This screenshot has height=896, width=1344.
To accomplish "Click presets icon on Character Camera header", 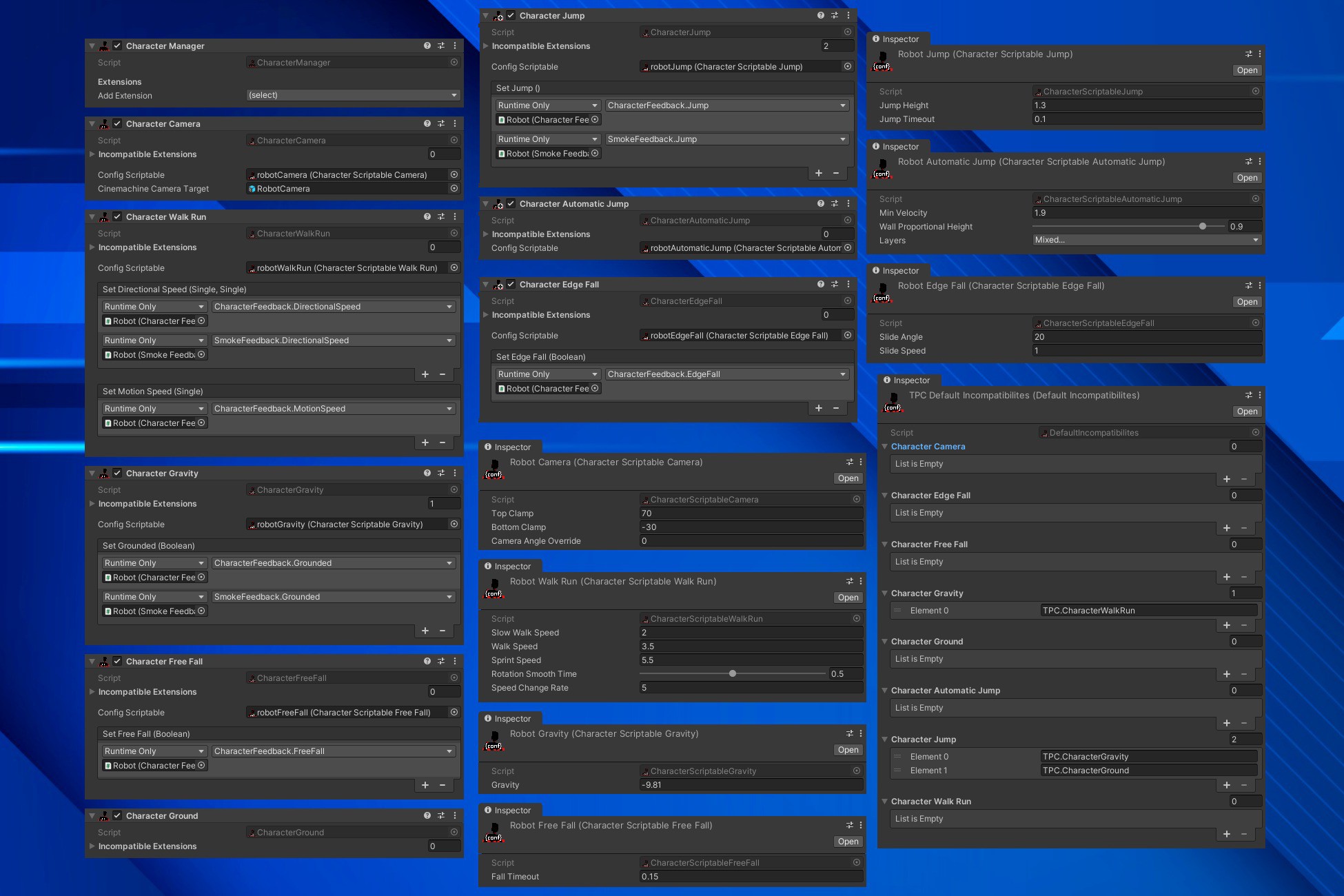I will [441, 123].
